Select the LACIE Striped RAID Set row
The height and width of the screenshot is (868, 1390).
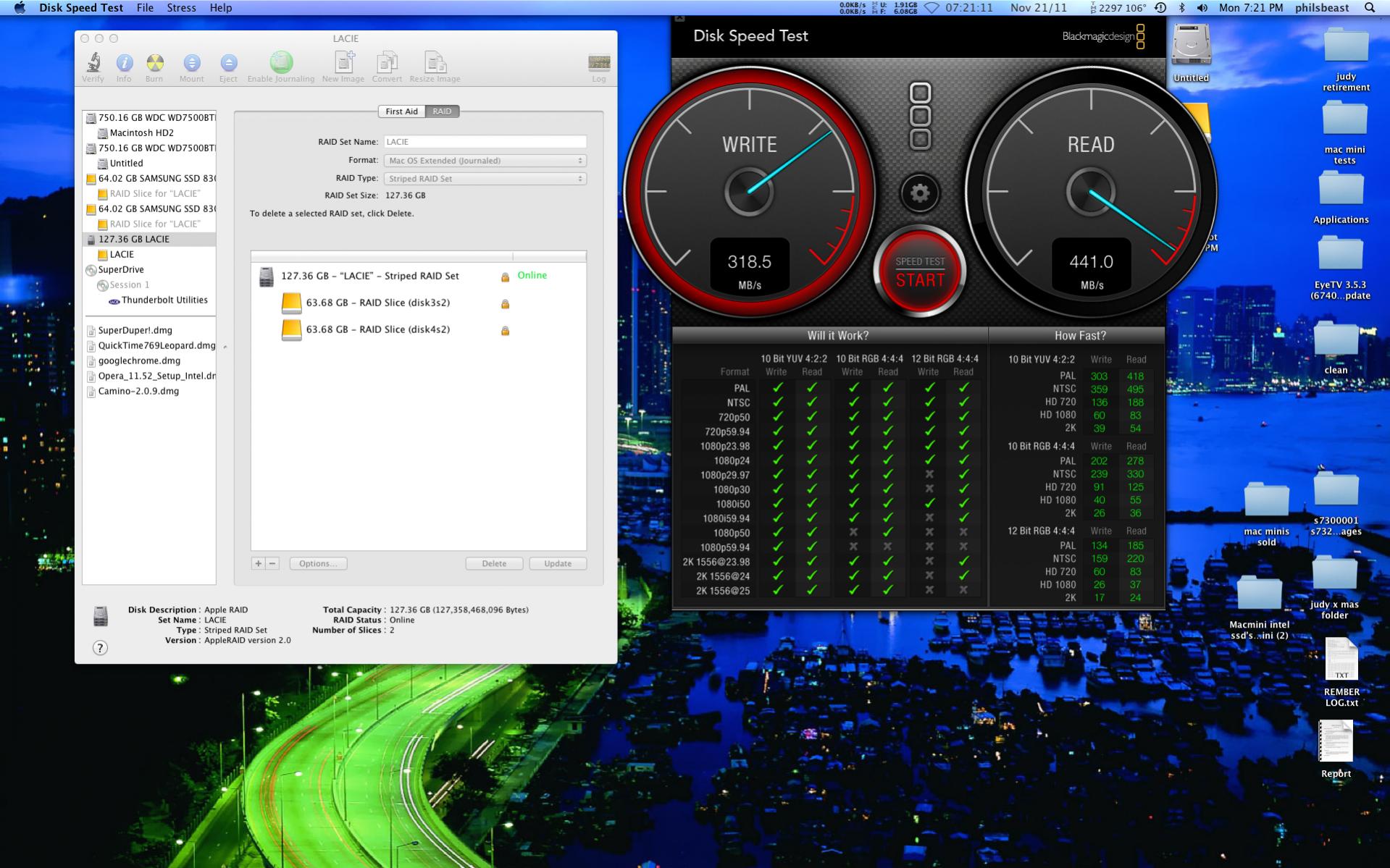tap(419, 276)
